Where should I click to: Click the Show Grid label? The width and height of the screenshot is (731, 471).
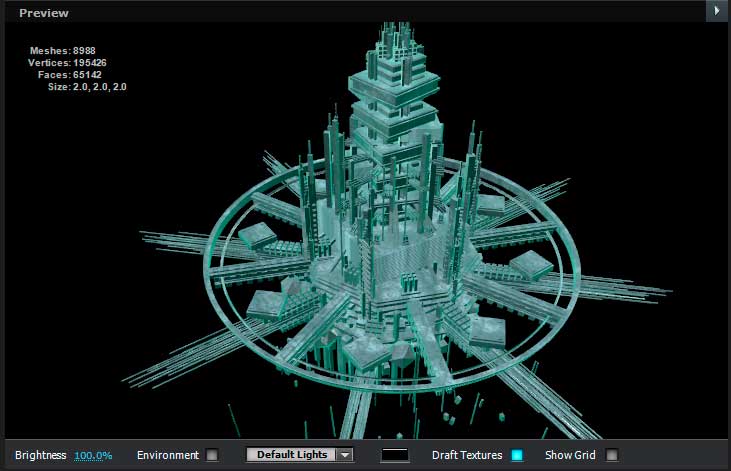point(571,455)
